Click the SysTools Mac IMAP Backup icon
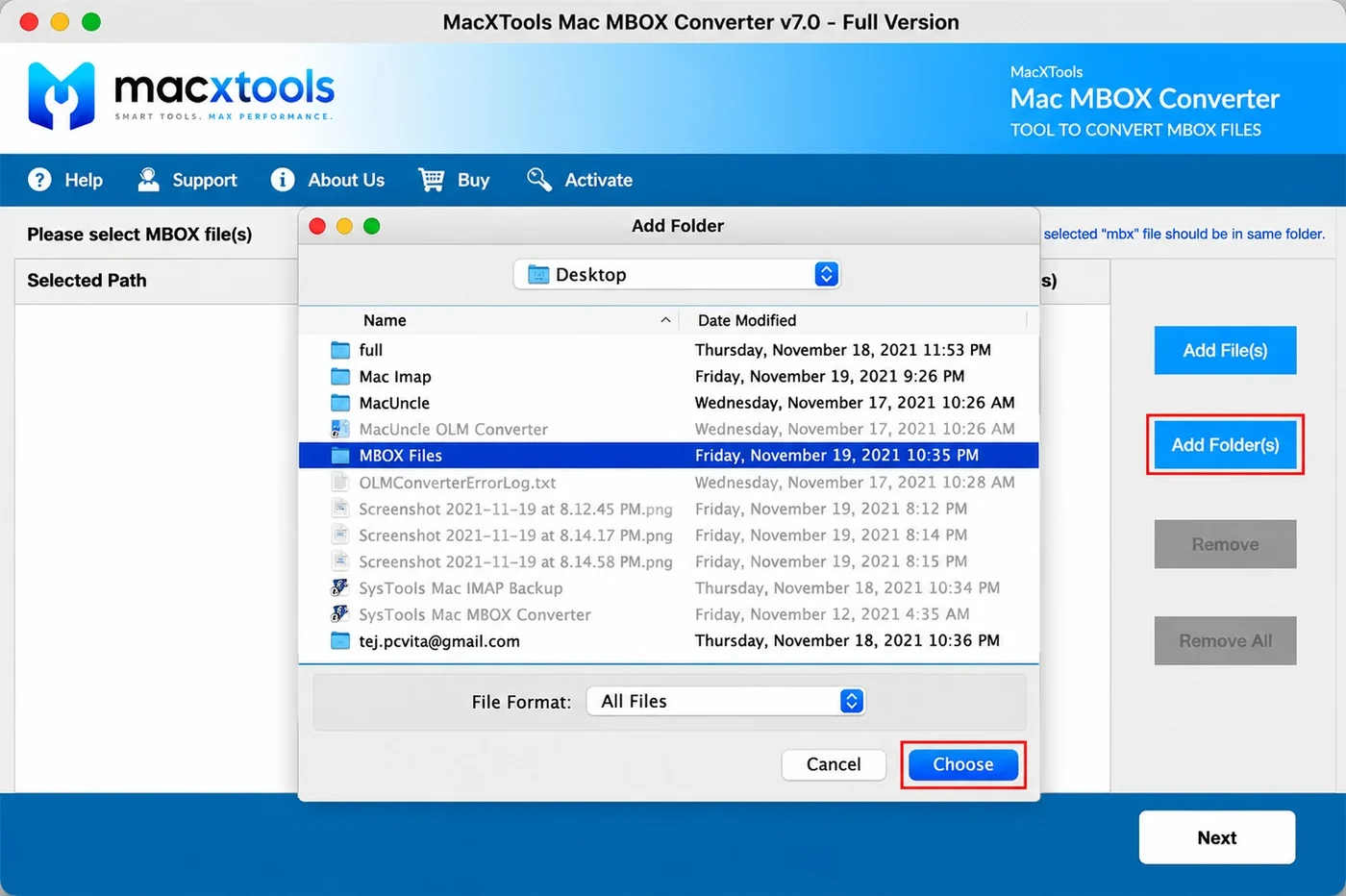 point(340,587)
